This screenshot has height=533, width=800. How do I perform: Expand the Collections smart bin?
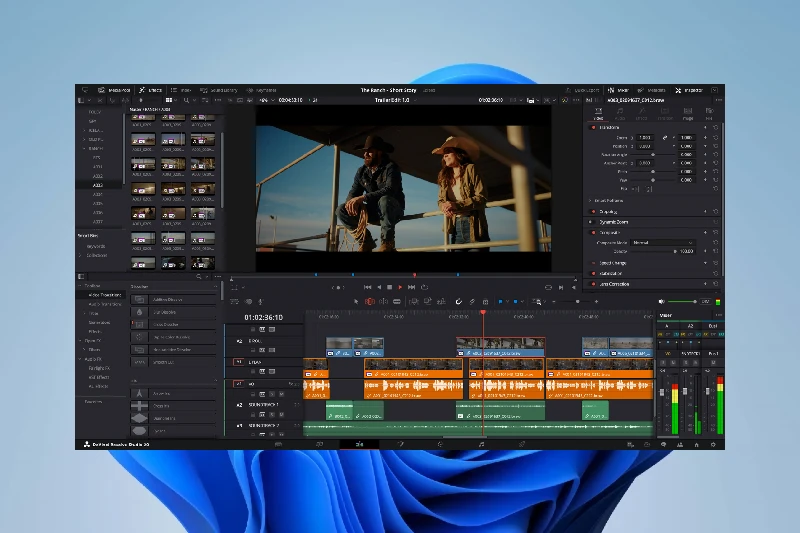tap(80, 255)
